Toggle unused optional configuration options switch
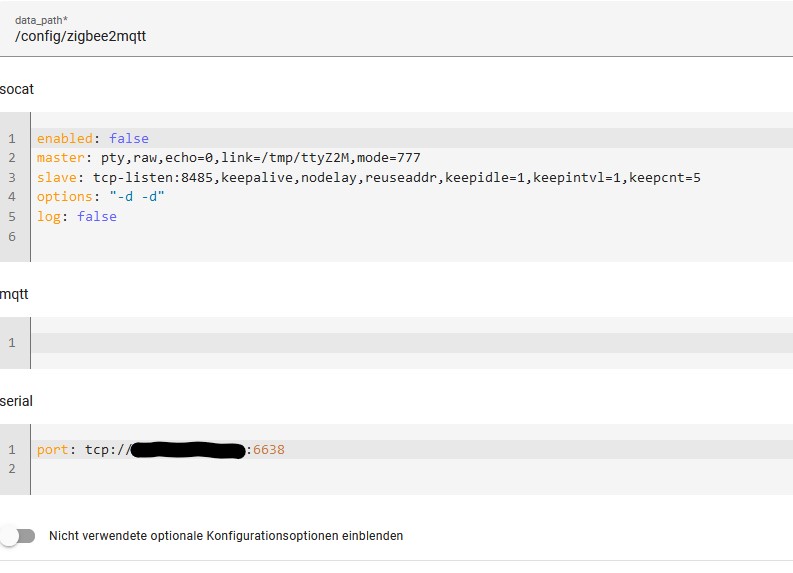 pyautogui.click(x=18, y=536)
